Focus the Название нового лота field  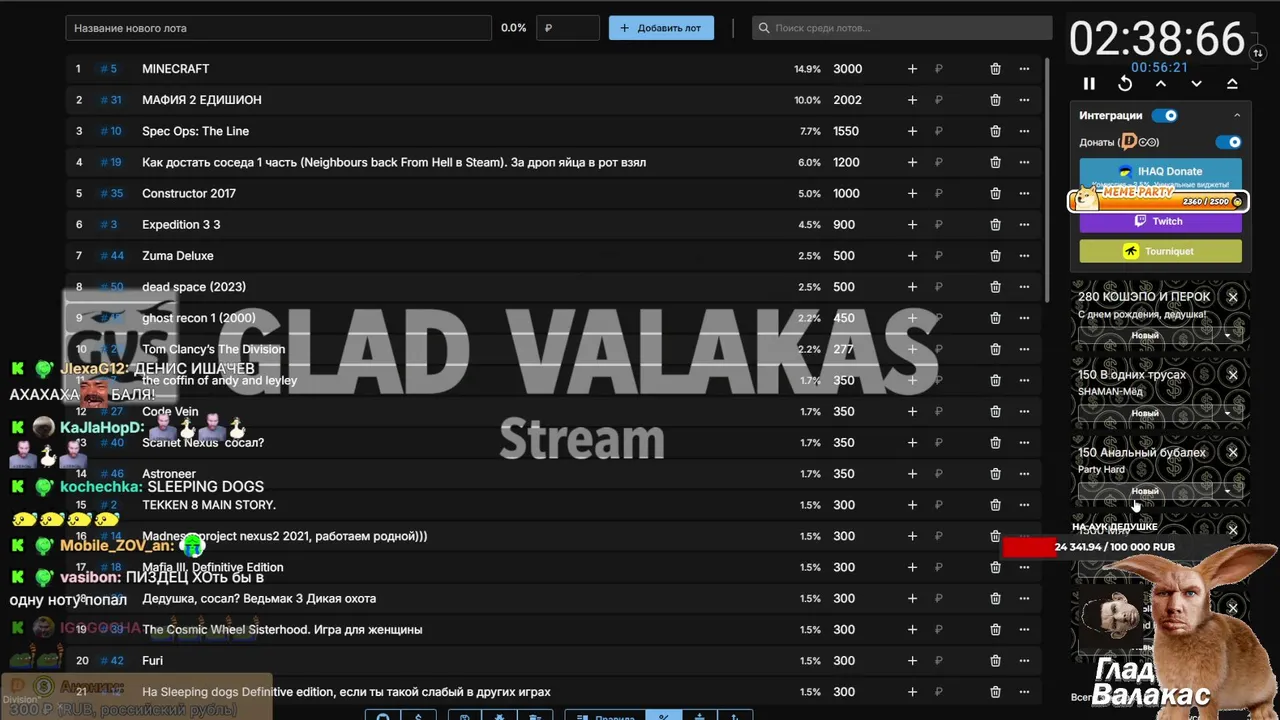coord(278,28)
